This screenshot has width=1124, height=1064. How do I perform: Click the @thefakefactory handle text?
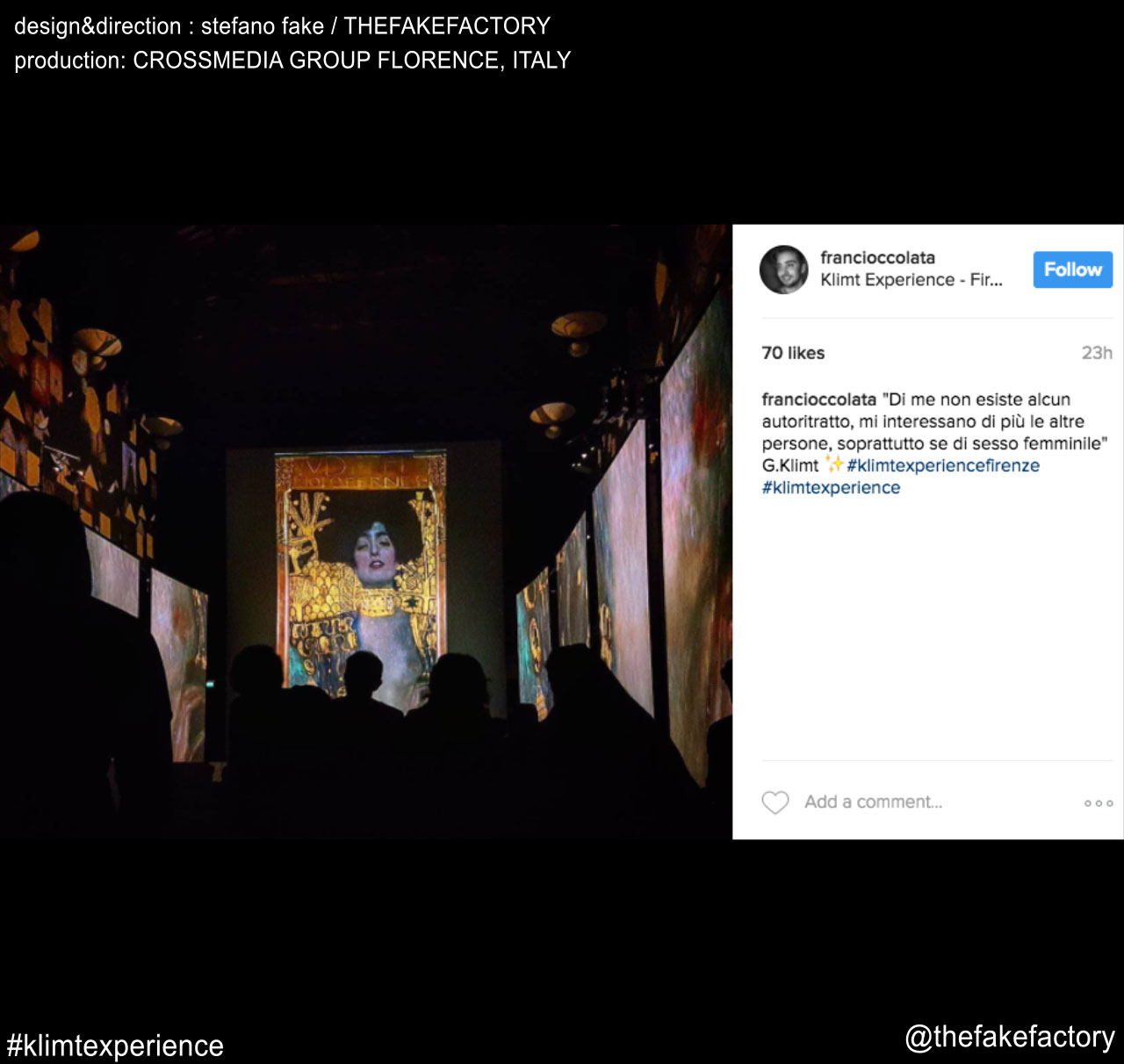click(1010, 1037)
